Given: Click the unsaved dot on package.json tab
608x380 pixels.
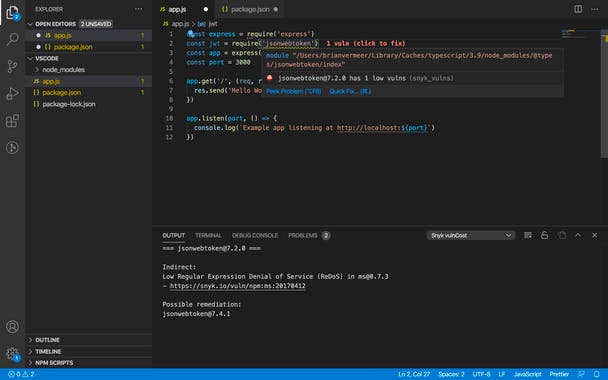Looking at the screenshot, I should 275,9.
